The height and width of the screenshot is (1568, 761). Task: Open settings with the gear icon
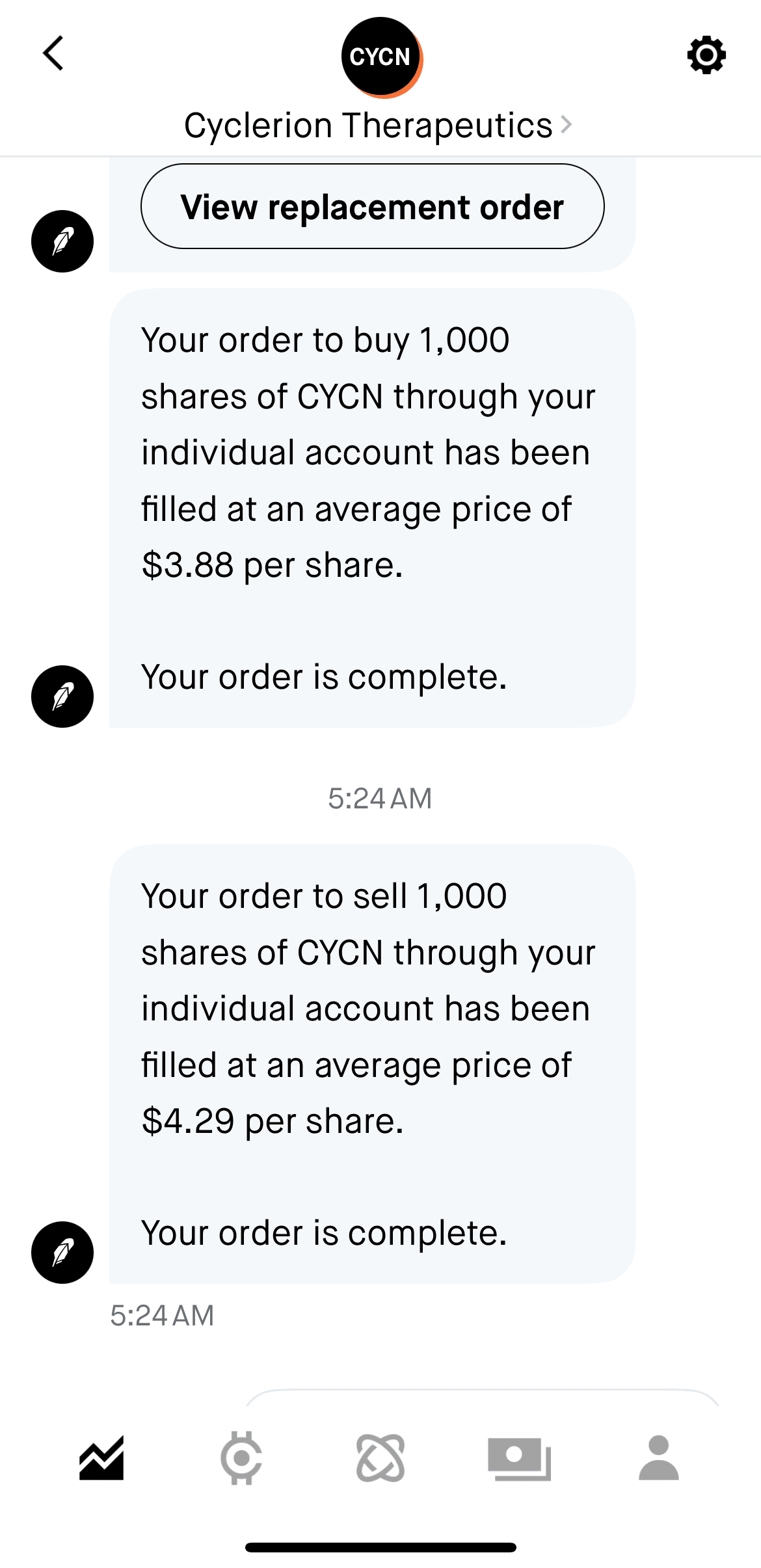[706, 55]
